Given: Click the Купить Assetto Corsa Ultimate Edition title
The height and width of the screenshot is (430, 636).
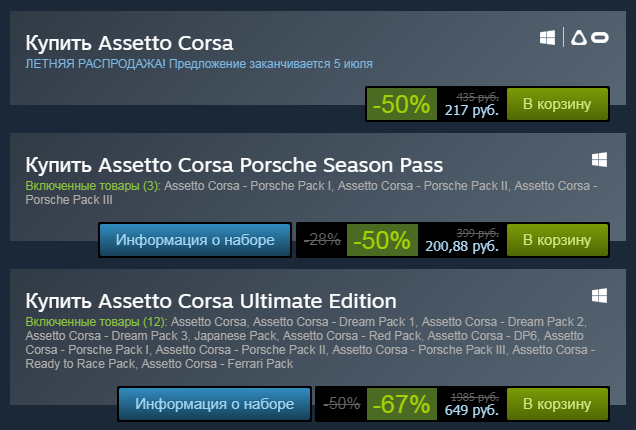Looking at the screenshot, I should tap(211, 301).
